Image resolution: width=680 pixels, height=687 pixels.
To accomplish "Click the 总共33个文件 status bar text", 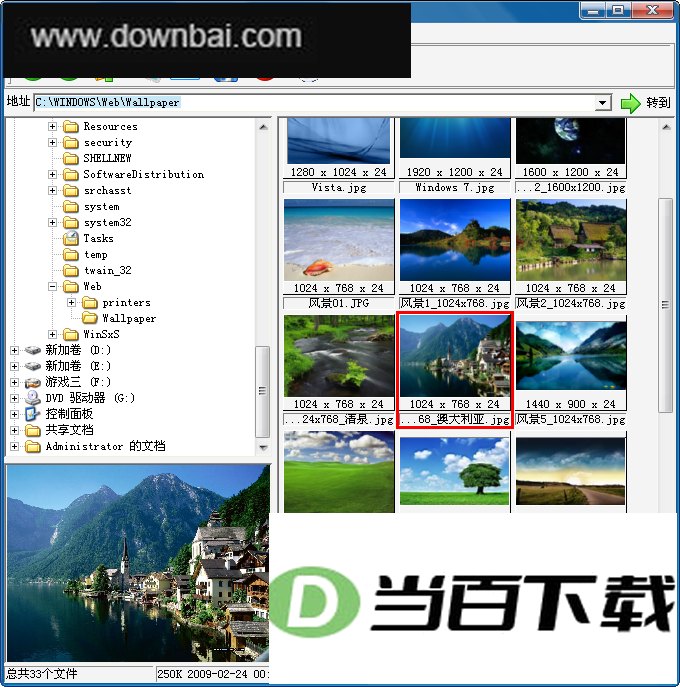I will coord(42,673).
